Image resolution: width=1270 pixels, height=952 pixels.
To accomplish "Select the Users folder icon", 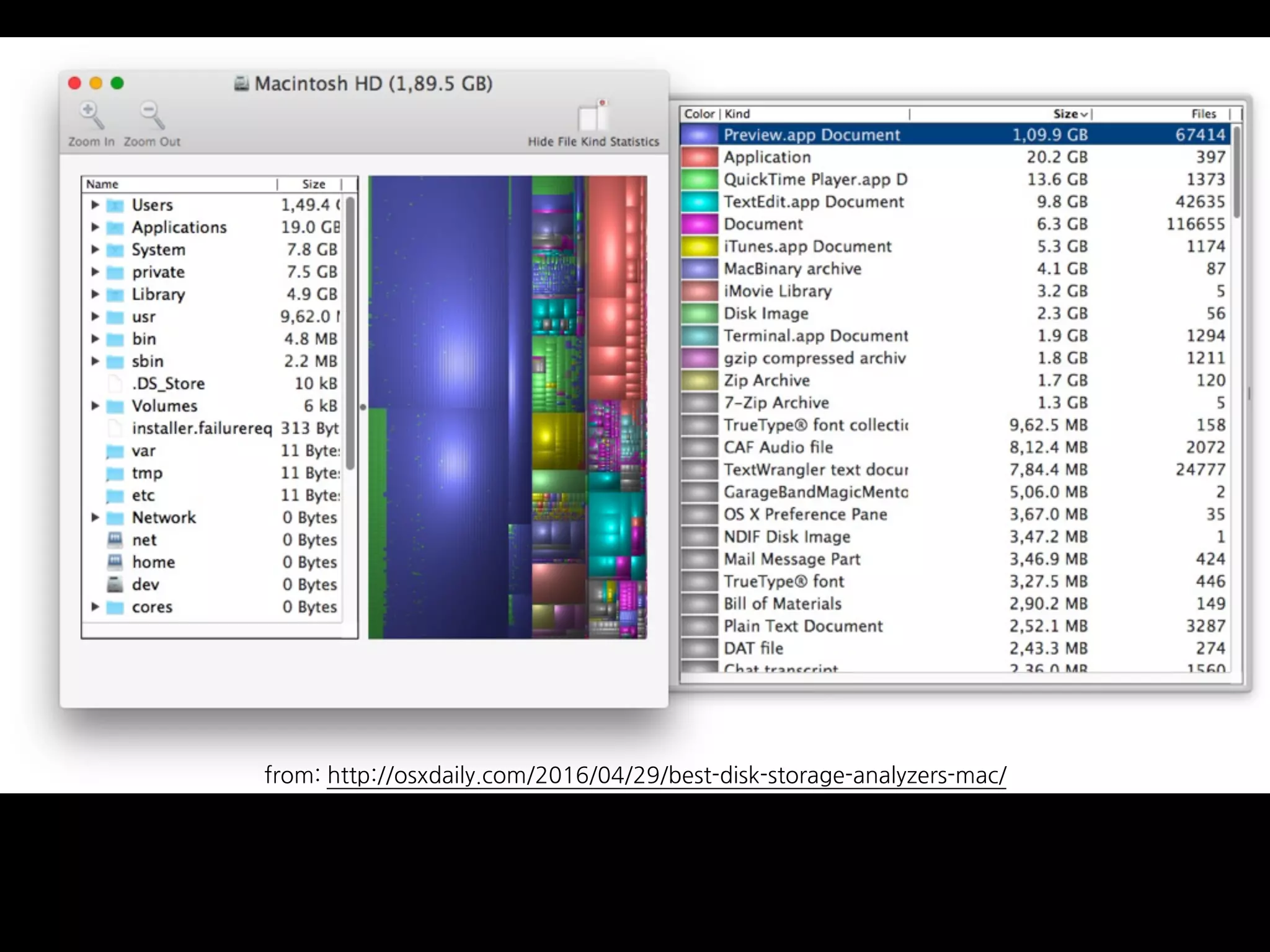I will pyautogui.click(x=115, y=205).
